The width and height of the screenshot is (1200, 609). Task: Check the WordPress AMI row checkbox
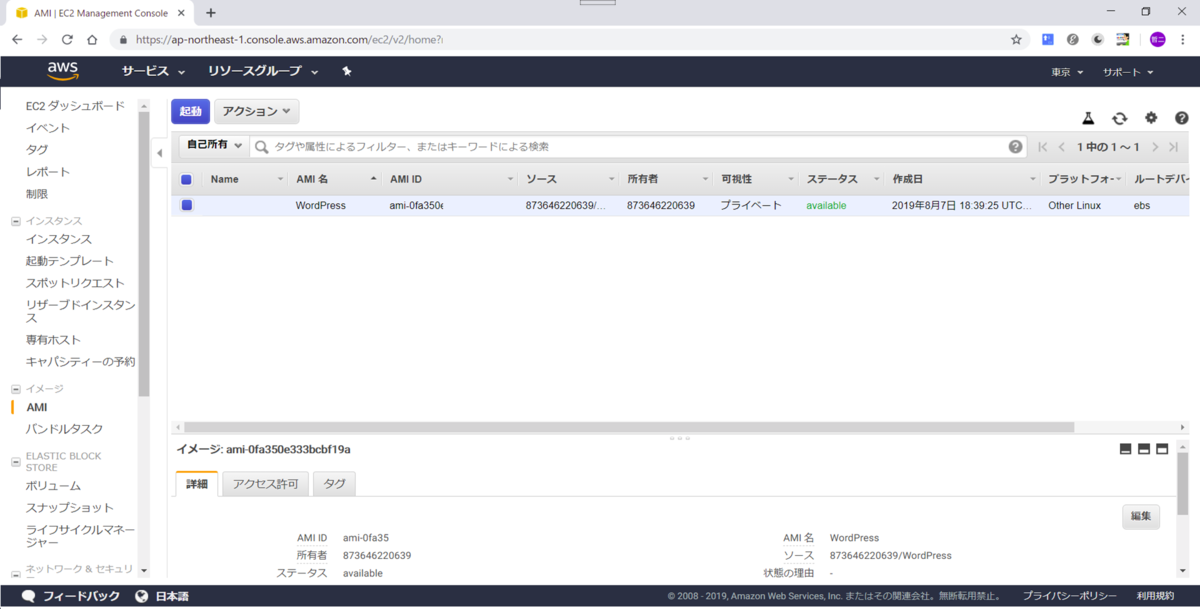[184, 205]
